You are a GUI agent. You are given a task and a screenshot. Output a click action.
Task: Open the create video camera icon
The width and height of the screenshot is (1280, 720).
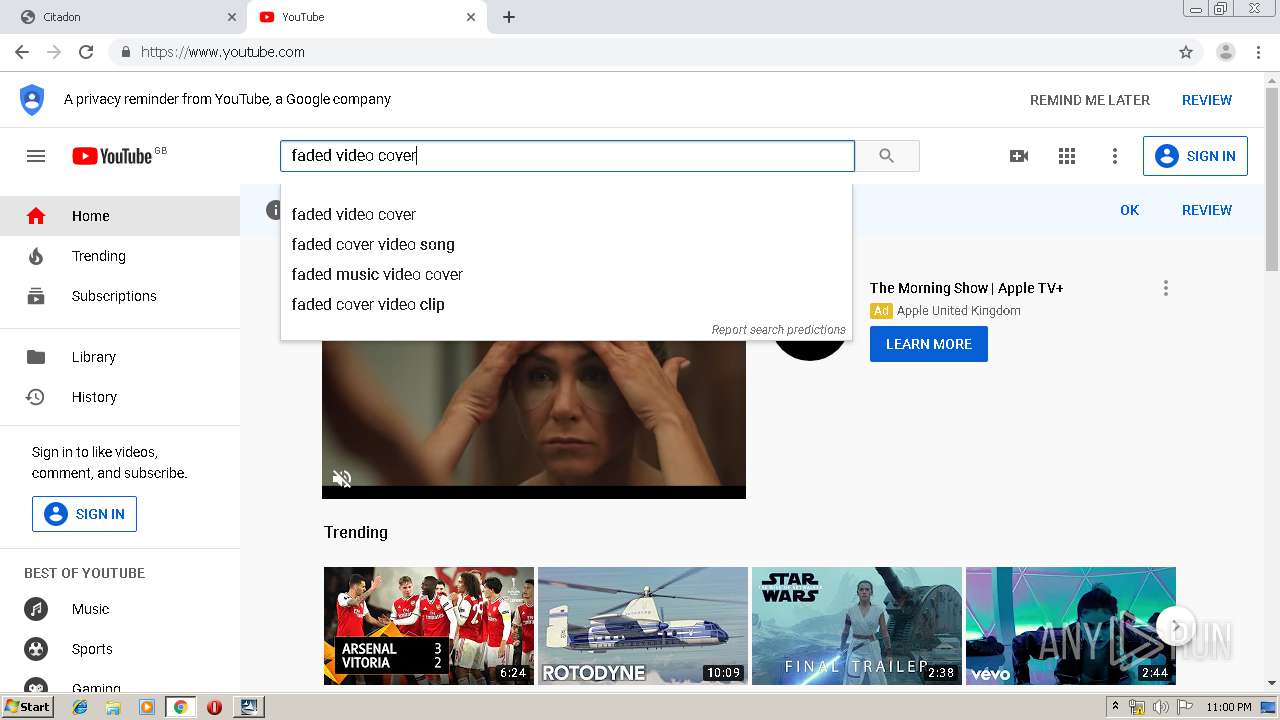1019,156
